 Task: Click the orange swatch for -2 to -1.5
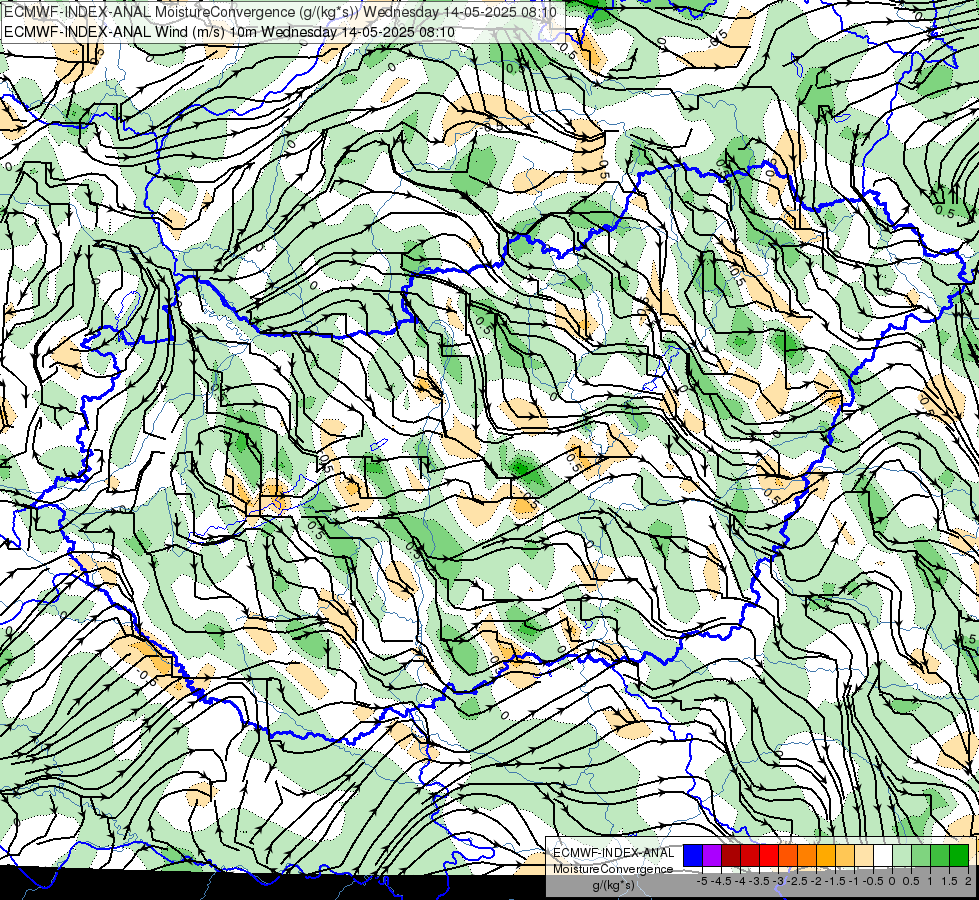point(807,856)
